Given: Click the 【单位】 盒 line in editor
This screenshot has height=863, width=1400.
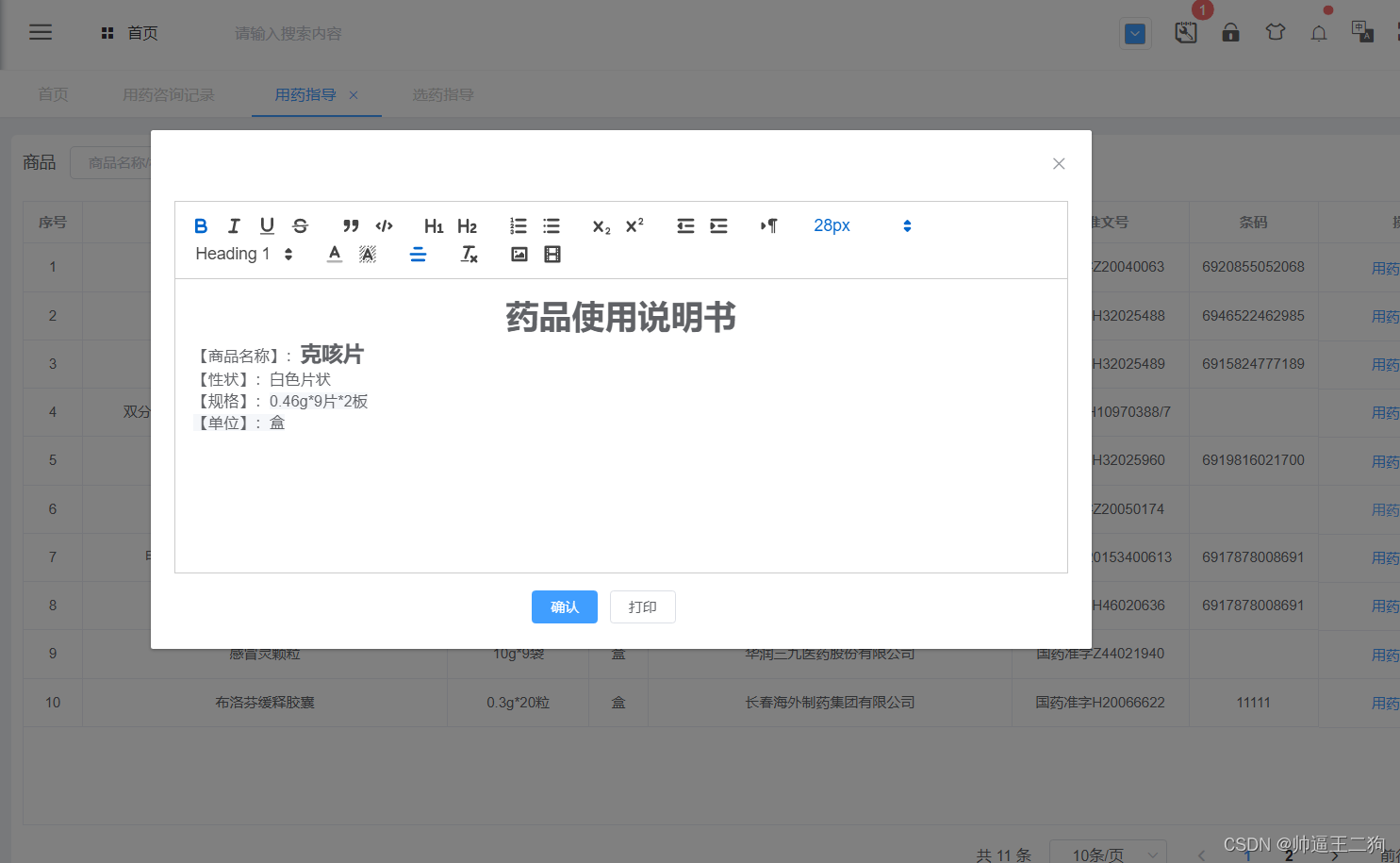Looking at the screenshot, I should click(x=239, y=423).
